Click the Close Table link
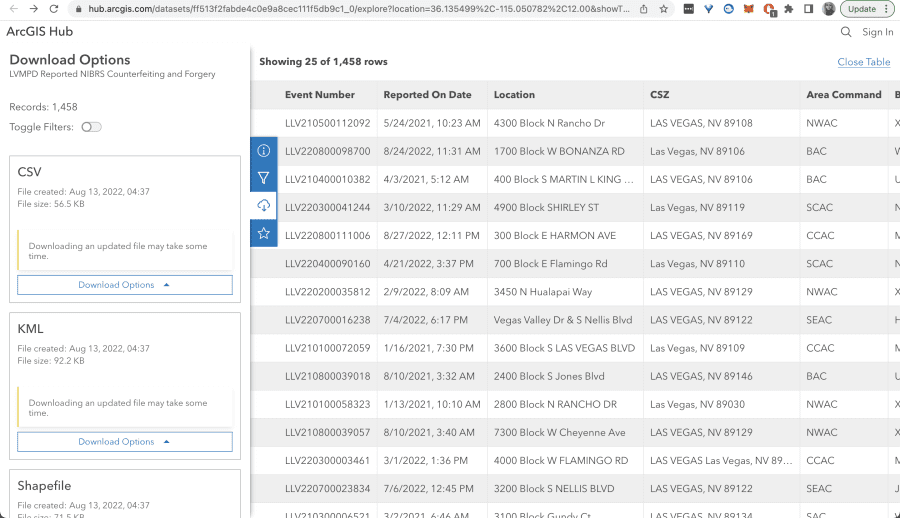The width and height of the screenshot is (900, 518). [x=863, y=61]
